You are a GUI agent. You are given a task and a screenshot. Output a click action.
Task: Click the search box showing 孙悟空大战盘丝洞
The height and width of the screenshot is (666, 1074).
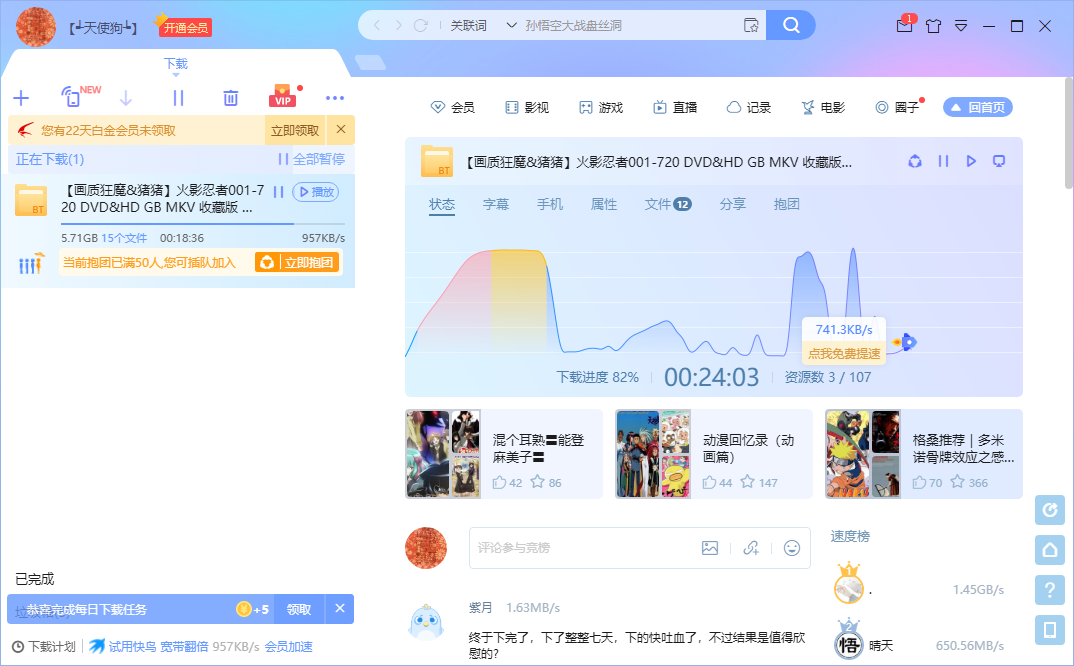(630, 25)
